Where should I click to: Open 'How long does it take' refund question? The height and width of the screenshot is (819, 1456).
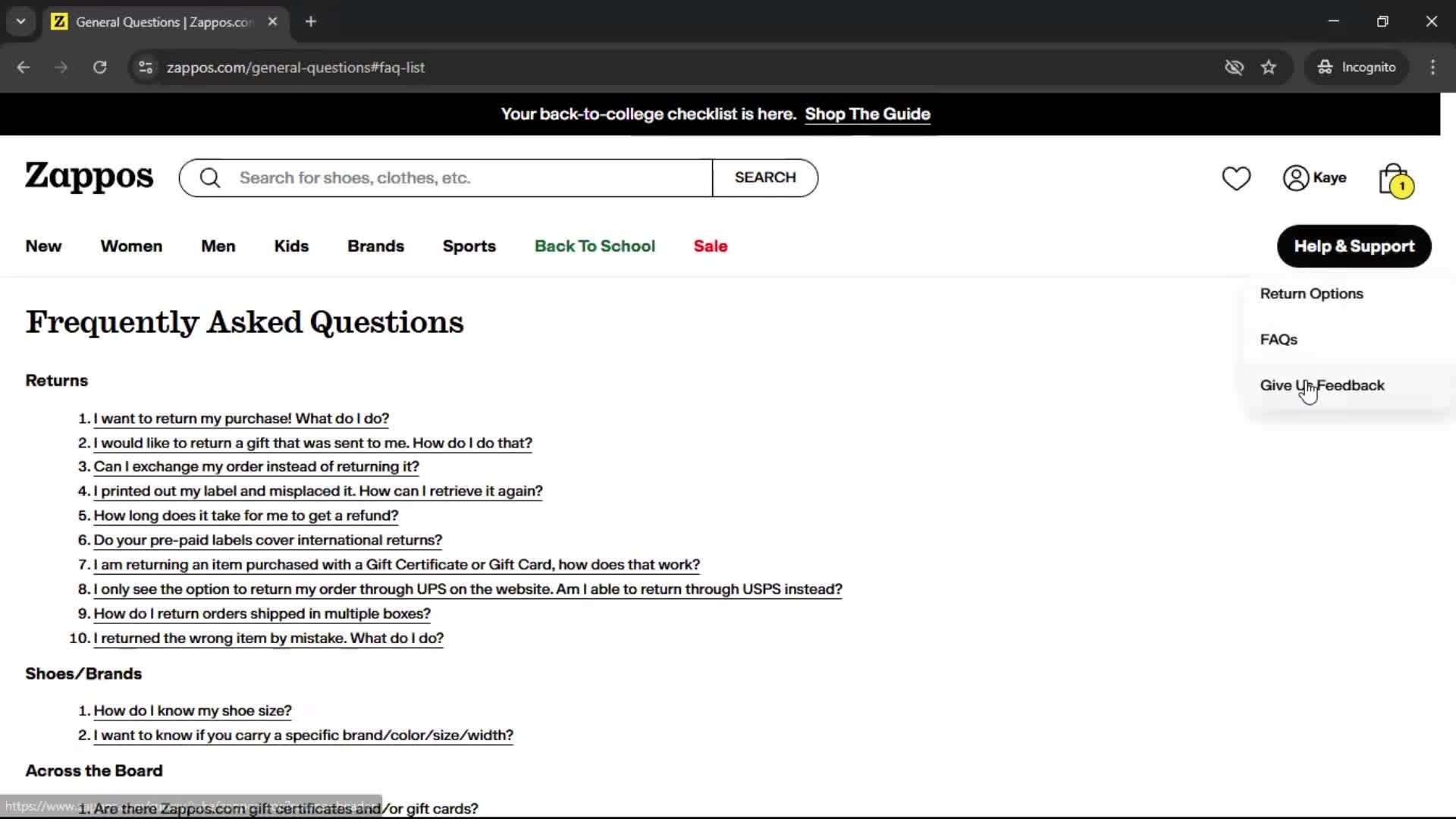click(x=246, y=516)
